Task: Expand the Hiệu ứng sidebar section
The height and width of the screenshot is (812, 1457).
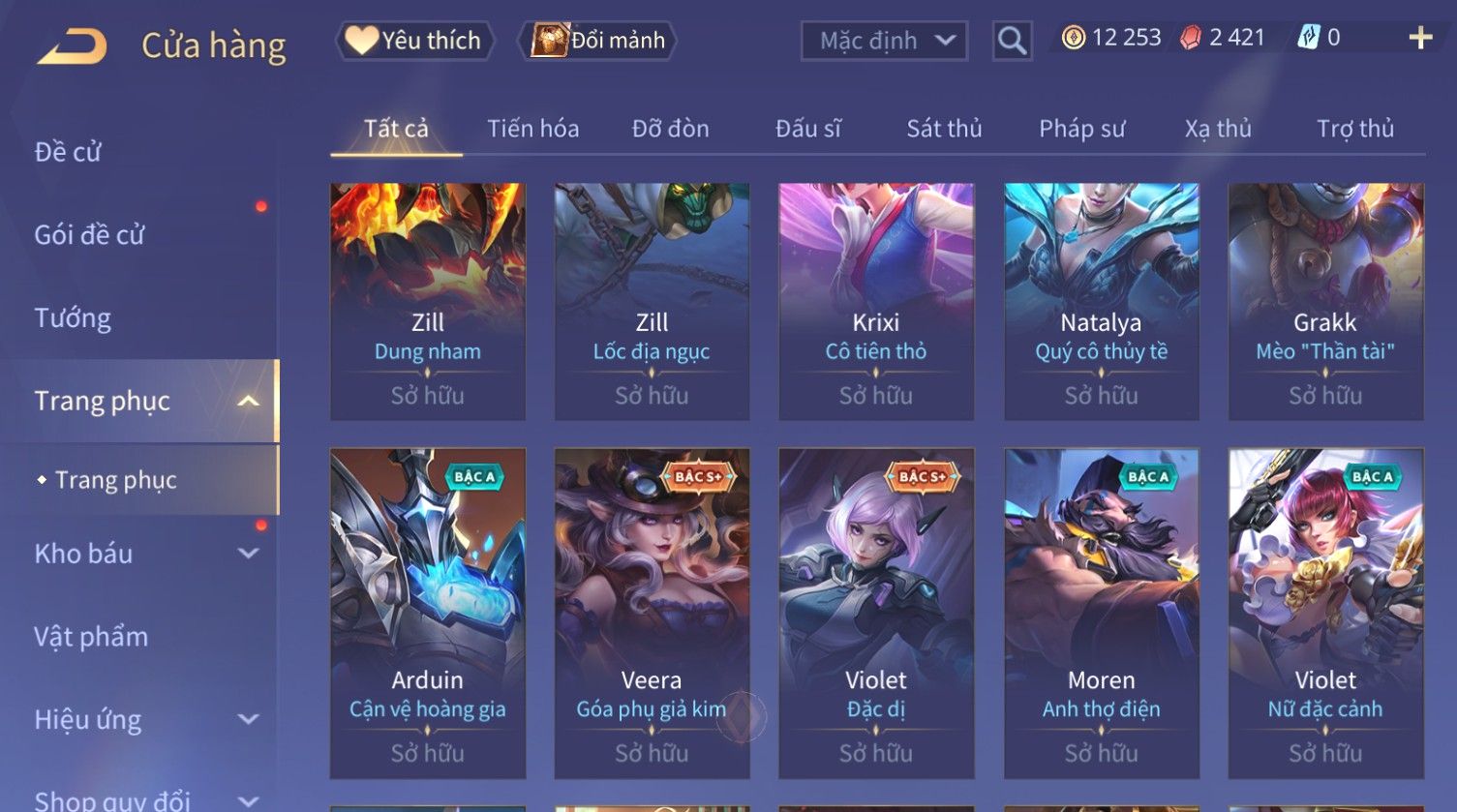Action: click(x=248, y=719)
